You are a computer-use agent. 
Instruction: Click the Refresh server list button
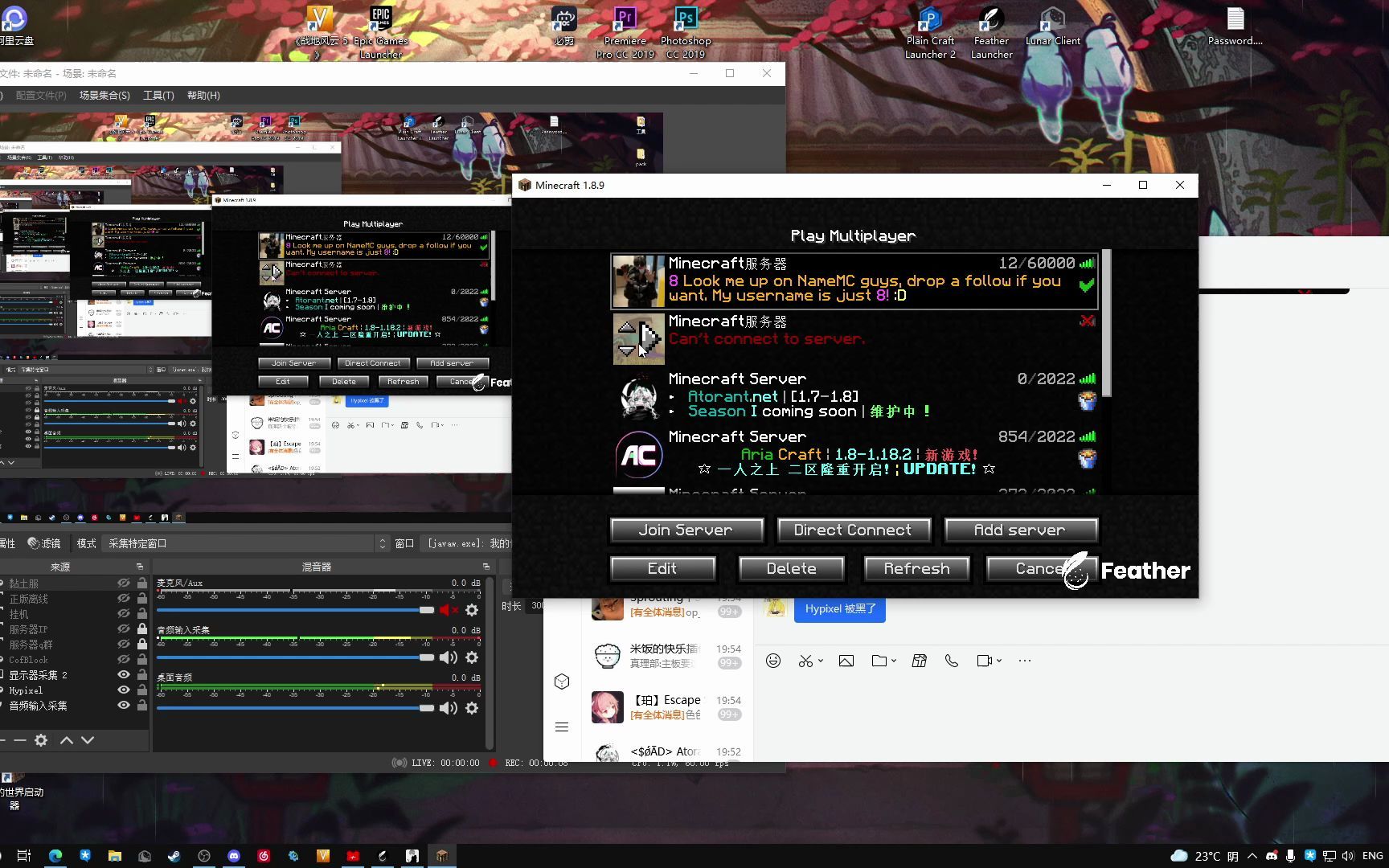point(916,568)
